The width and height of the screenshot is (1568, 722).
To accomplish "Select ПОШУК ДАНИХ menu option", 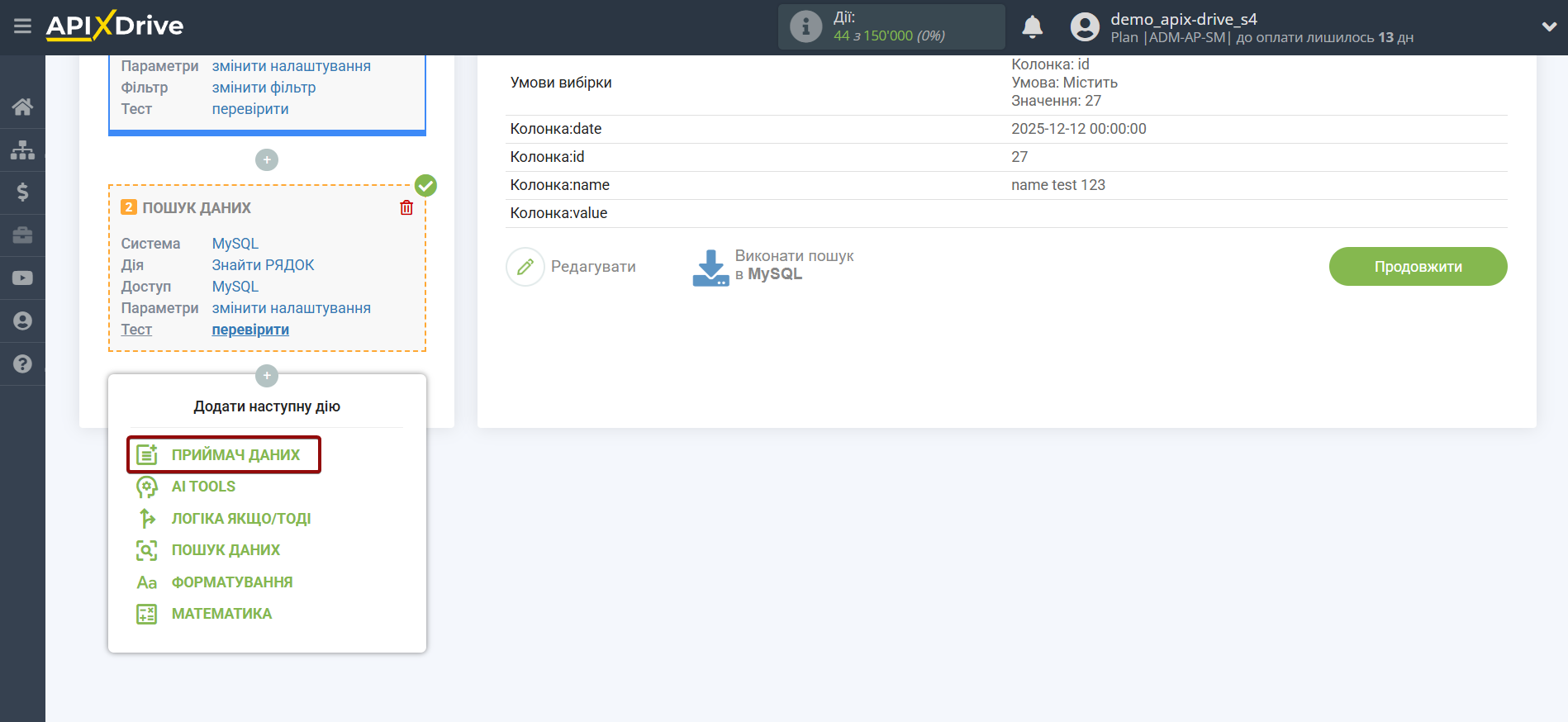I will click(x=226, y=550).
